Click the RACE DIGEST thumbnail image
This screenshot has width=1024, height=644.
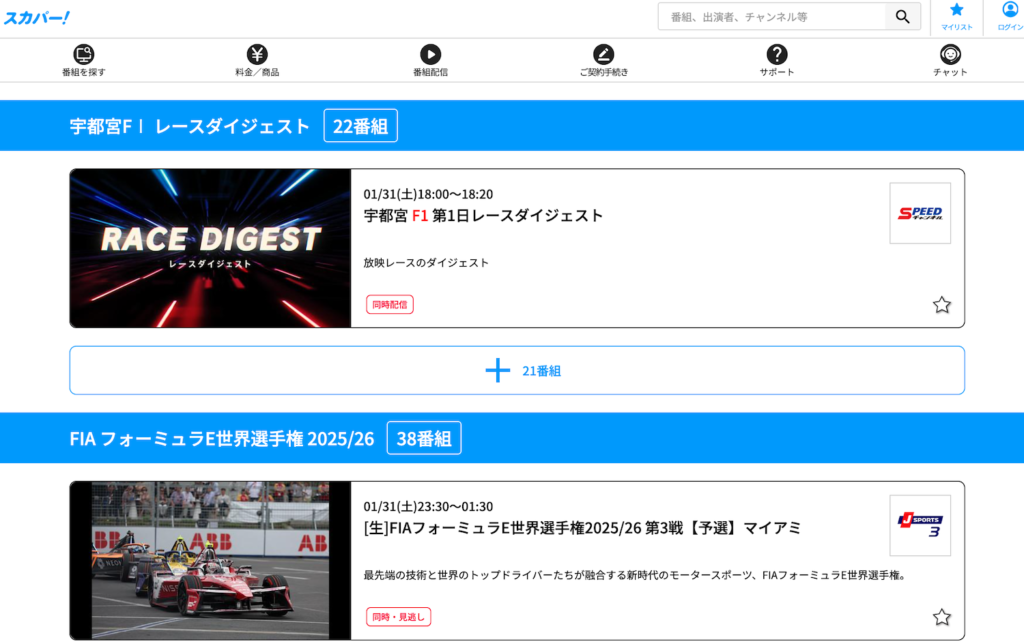(x=210, y=248)
